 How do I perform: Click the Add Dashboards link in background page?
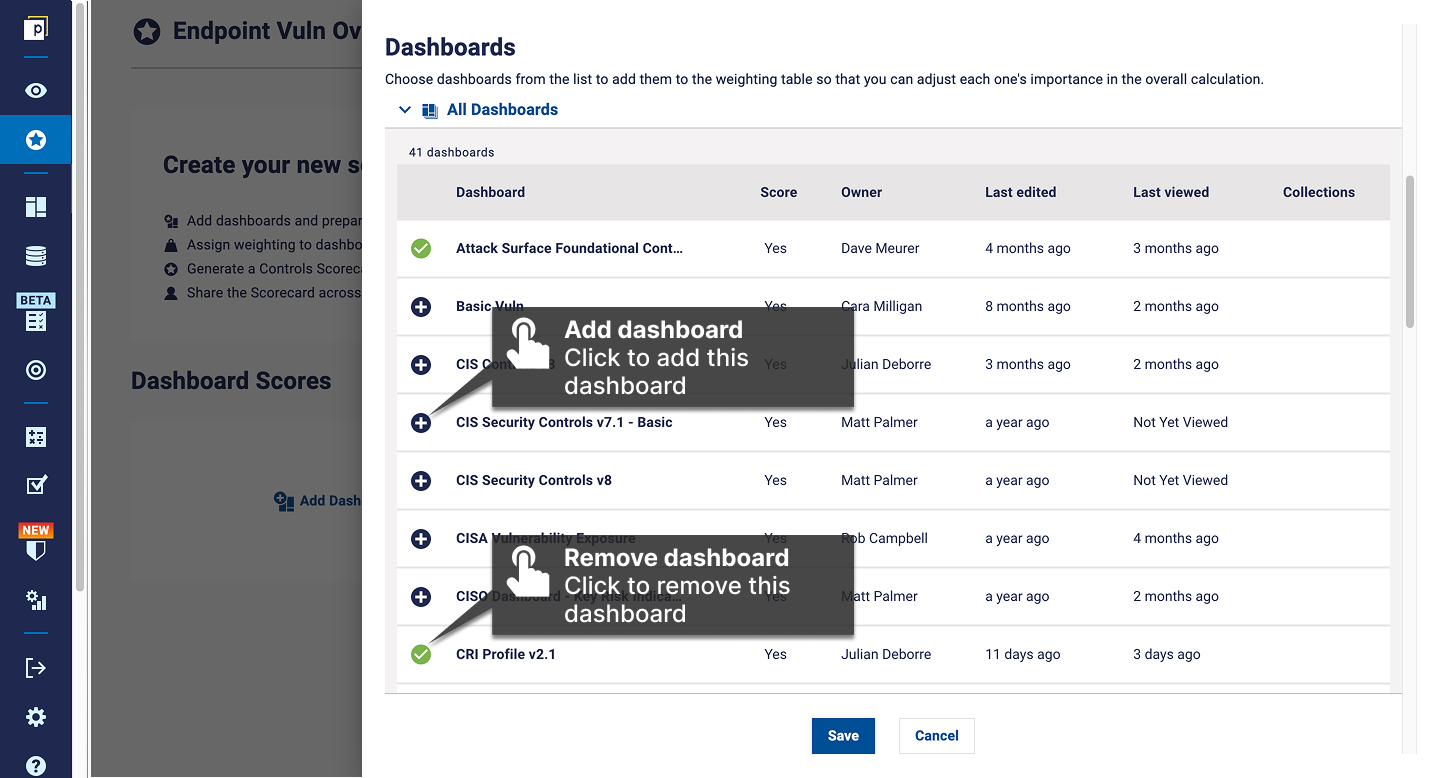tap(318, 501)
